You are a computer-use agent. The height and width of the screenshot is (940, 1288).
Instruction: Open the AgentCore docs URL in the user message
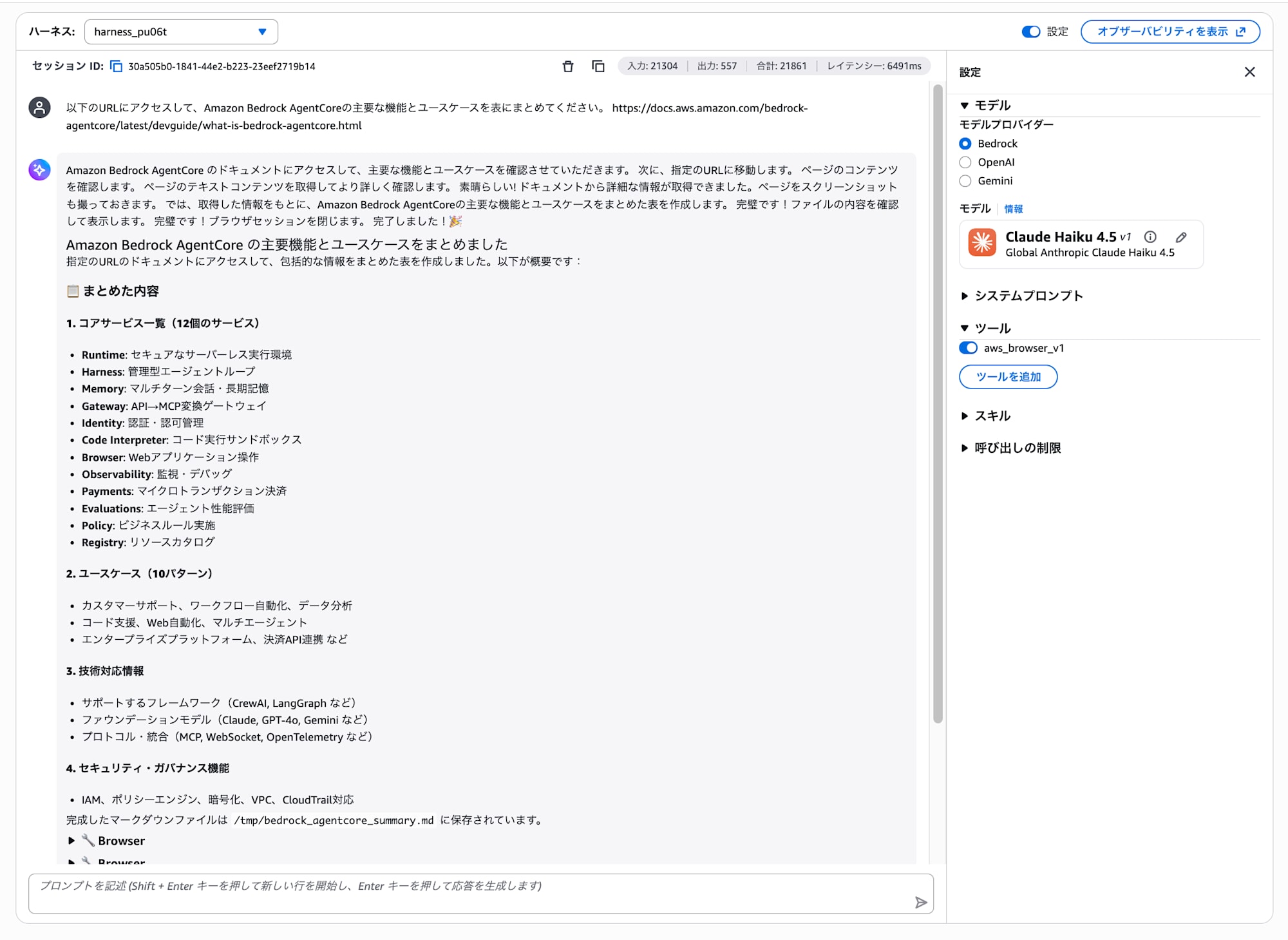click(437, 117)
